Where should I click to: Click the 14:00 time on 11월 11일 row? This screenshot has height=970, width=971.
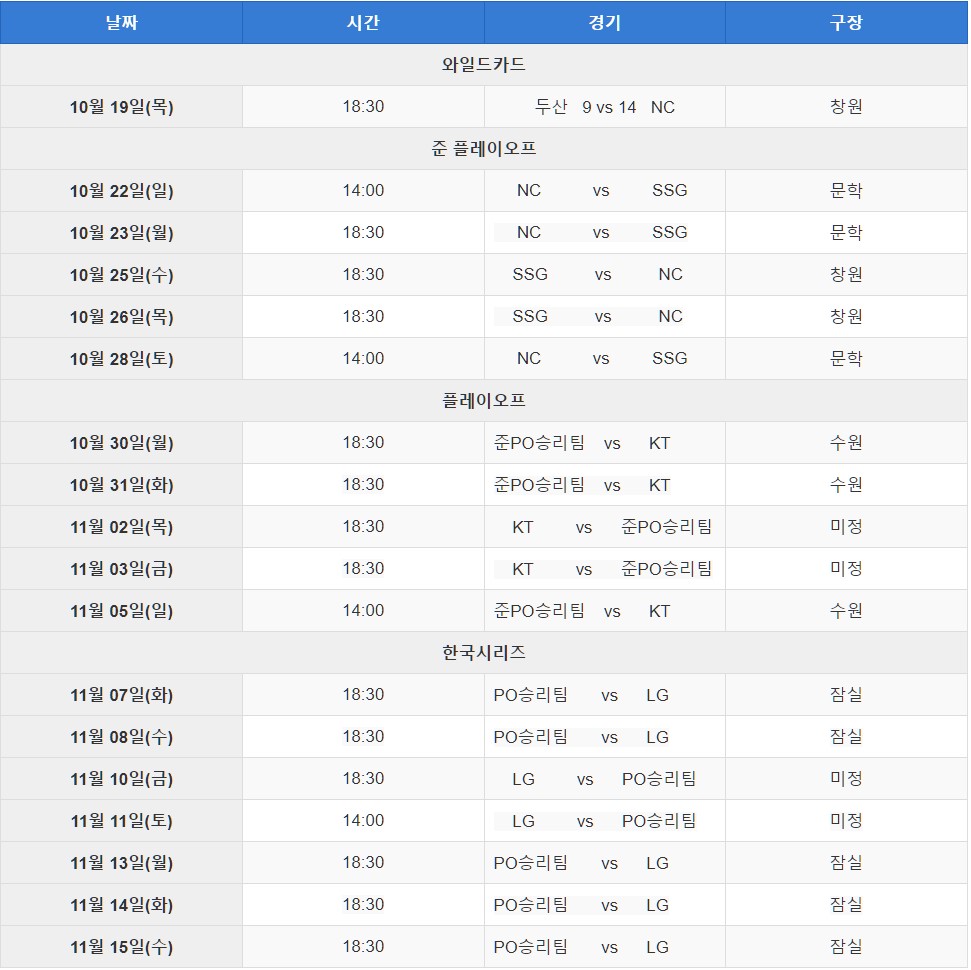(363, 820)
